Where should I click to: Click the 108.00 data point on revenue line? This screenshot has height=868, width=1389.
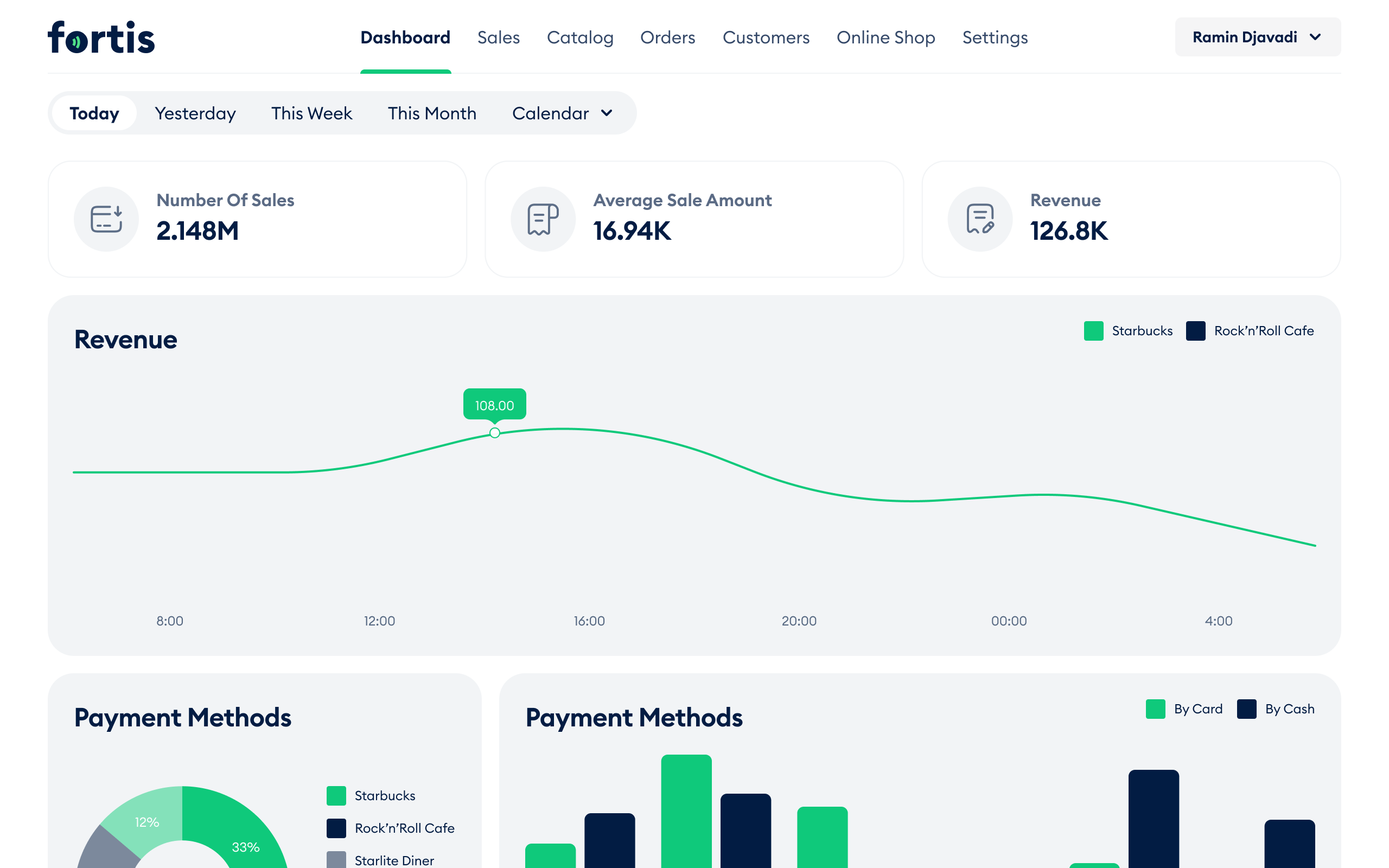(495, 433)
